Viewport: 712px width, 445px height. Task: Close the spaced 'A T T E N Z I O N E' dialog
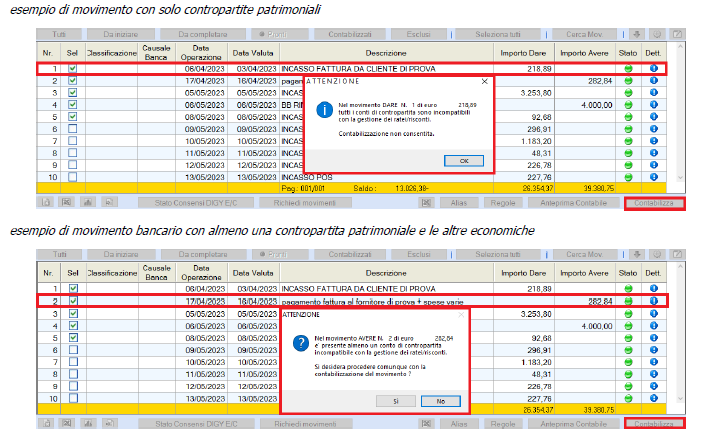coord(485,81)
